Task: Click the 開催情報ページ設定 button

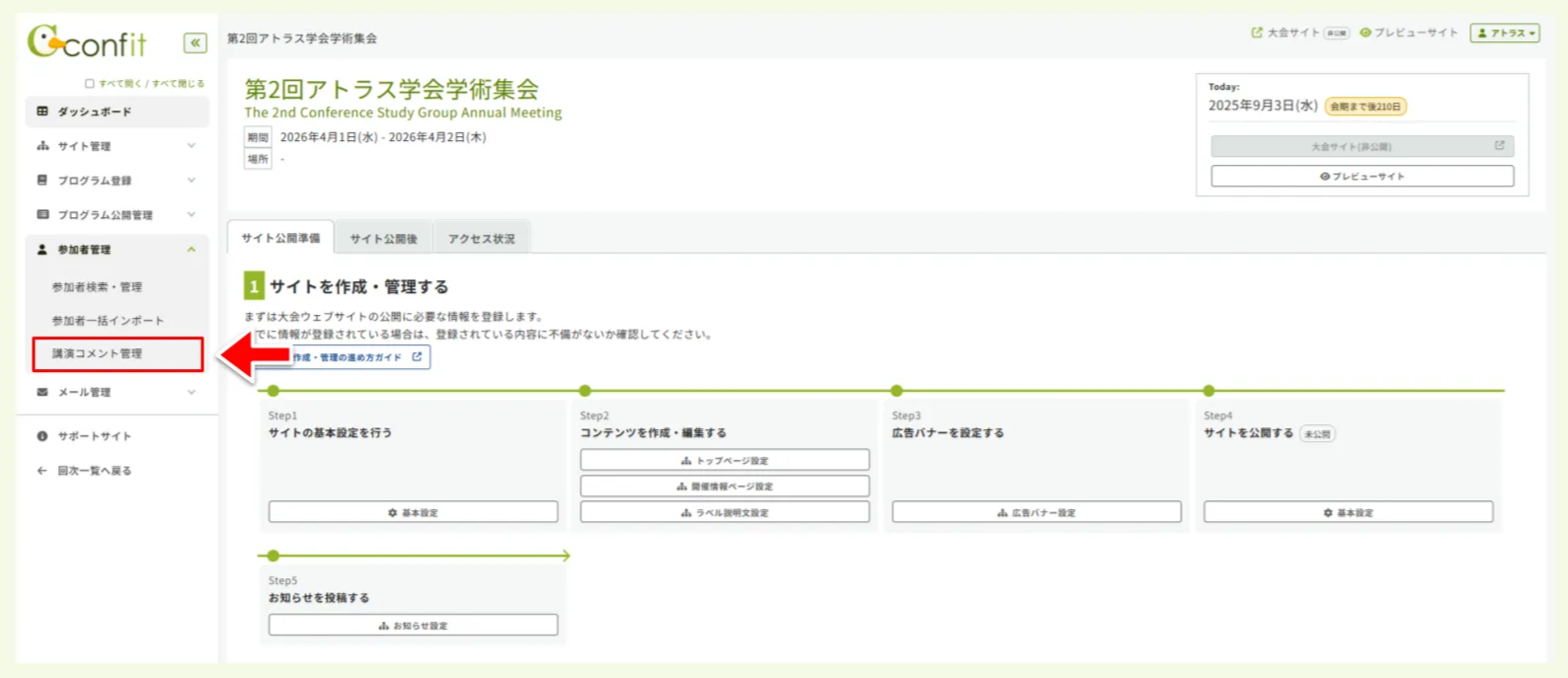Action: tap(725, 486)
